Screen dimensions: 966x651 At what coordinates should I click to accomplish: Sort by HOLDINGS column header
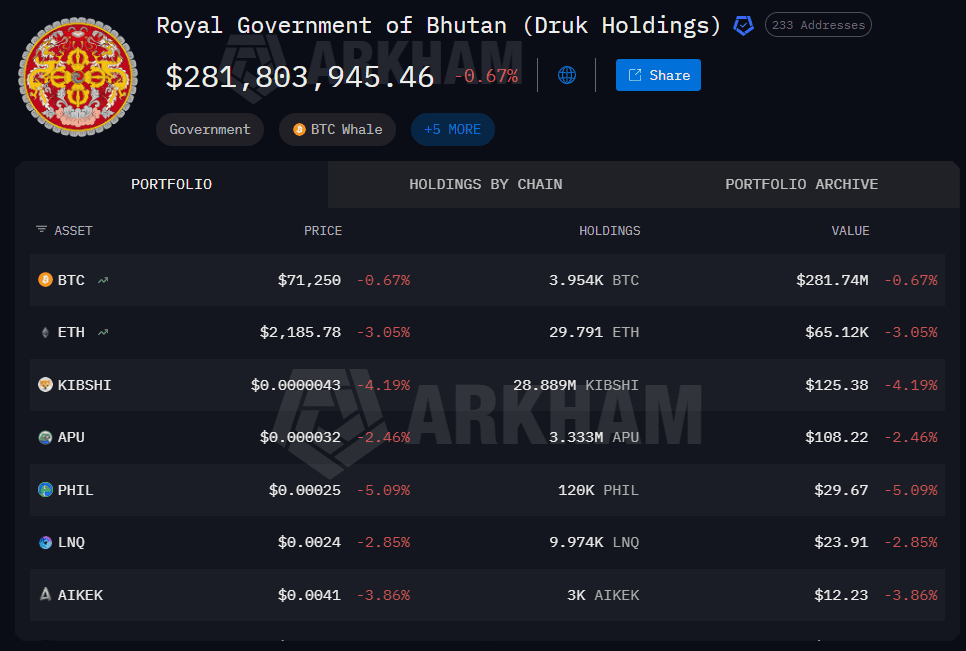[x=609, y=230]
